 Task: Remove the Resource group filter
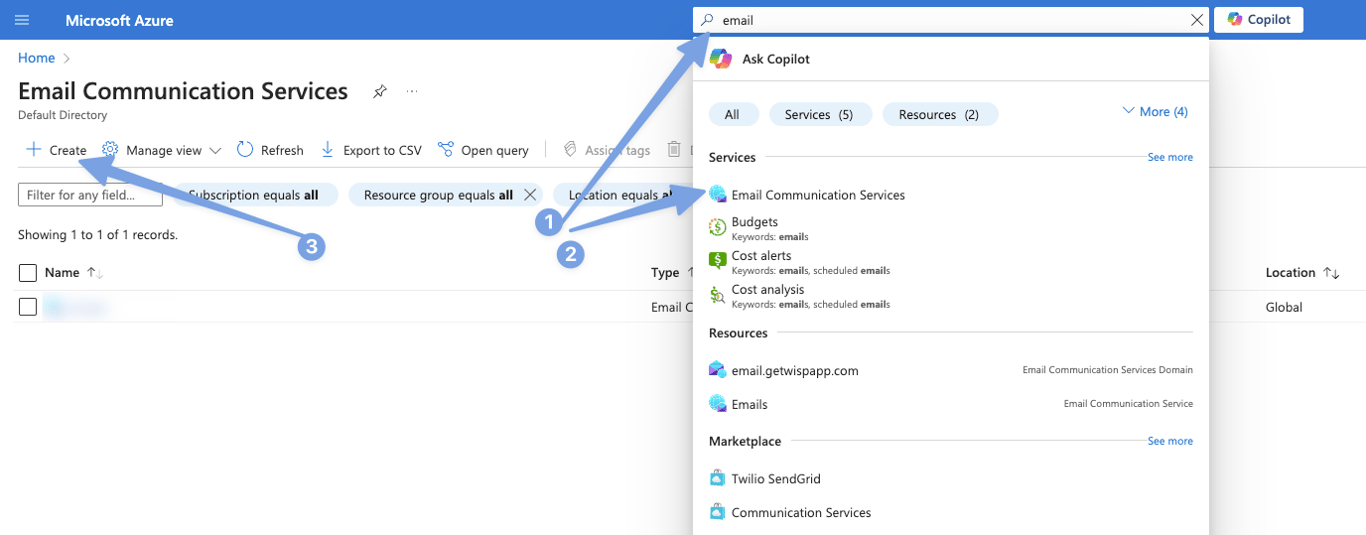pyautogui.click(x=530, y=195)
